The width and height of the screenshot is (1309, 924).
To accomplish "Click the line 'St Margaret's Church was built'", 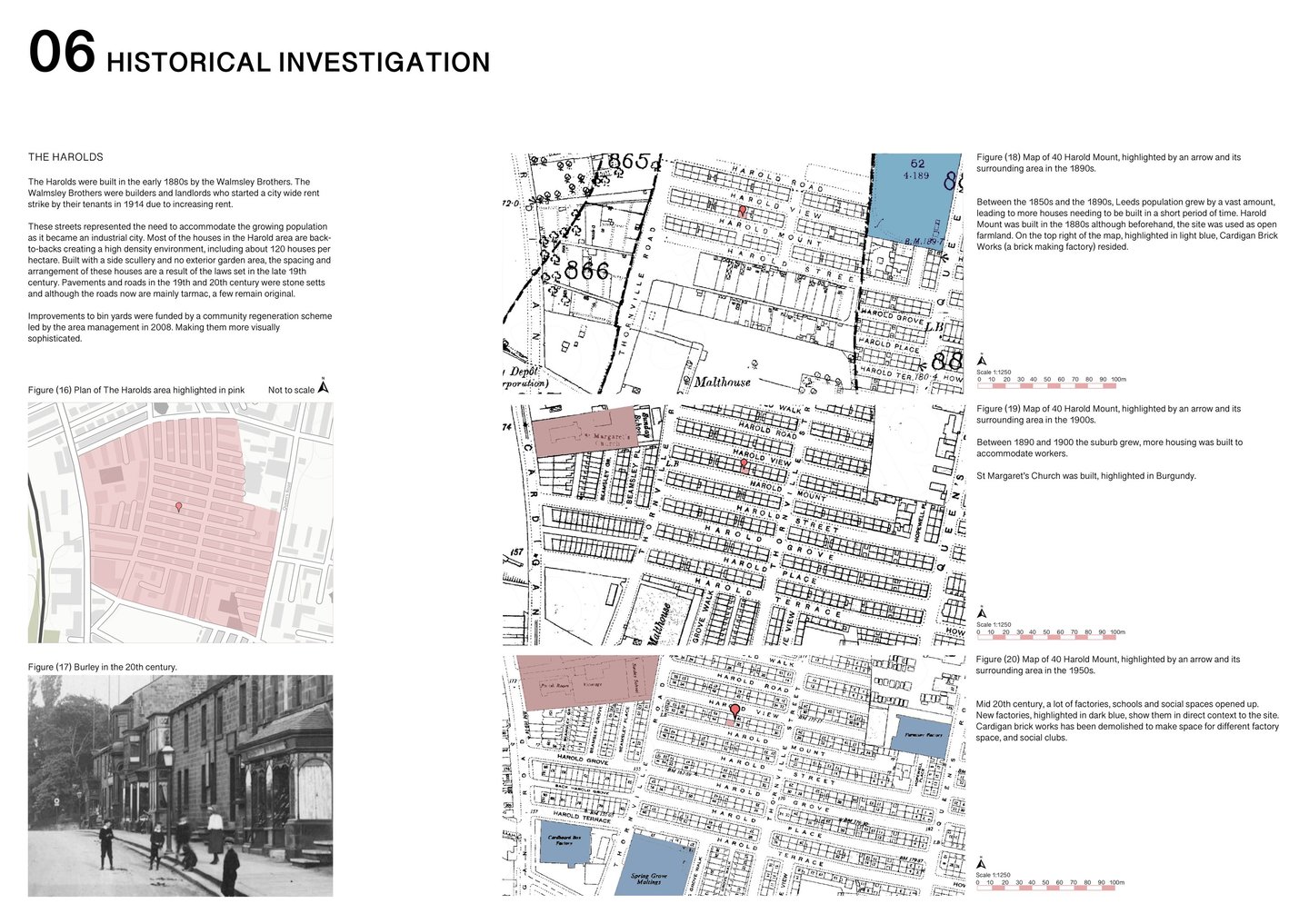I will tap(1086, 476).
